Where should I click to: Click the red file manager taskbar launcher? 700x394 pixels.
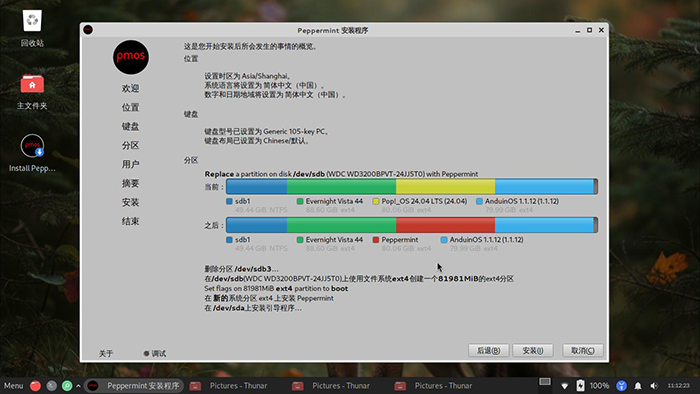click(x=35, y=386)
